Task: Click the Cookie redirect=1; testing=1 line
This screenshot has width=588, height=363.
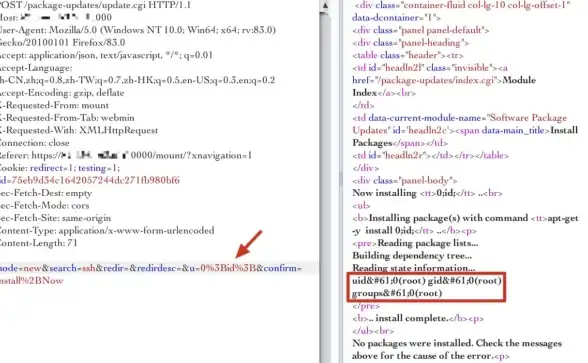Action: 60,168
